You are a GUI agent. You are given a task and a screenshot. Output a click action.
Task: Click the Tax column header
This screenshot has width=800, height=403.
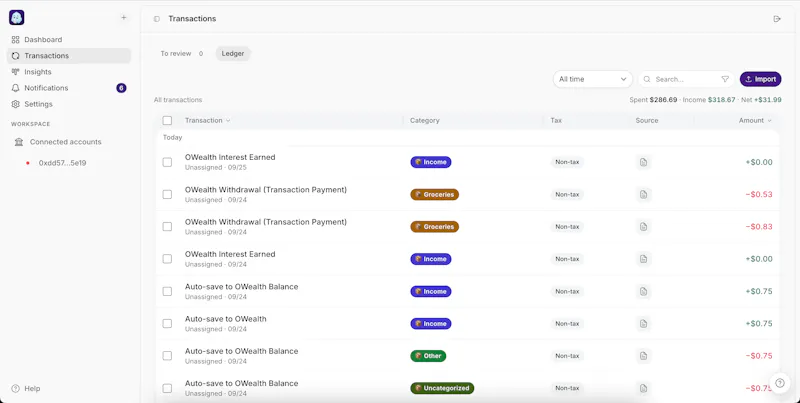click(556, 120)
